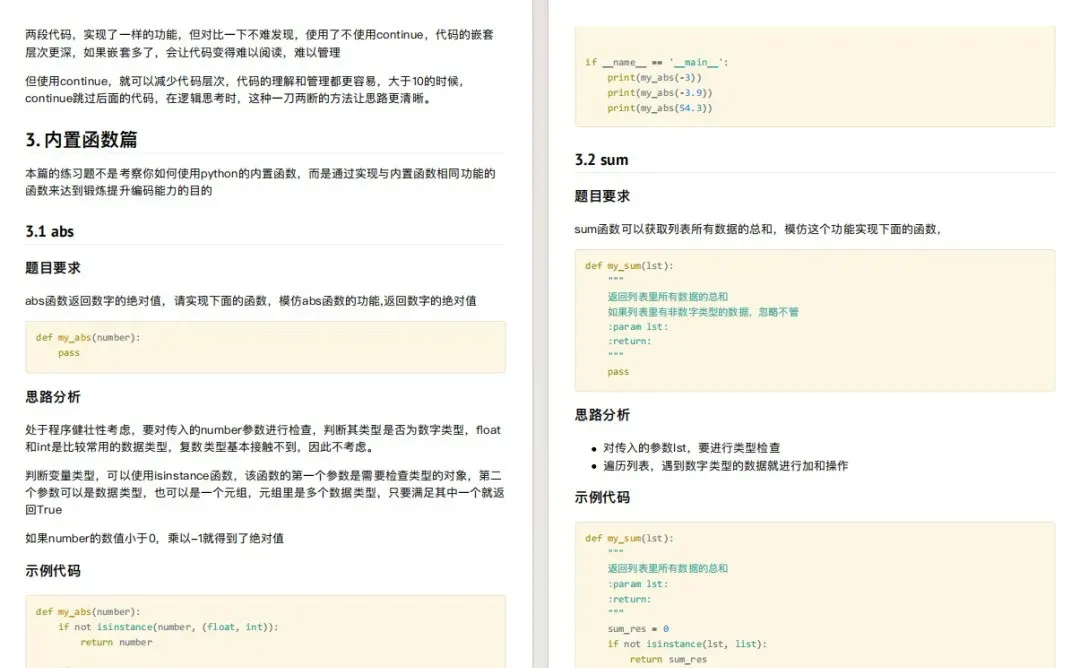The image size is (1080, 668).
Task: Click paragraph starting '但使用continue，就可以减少代码层次'
Action: [x=245, y=90]
